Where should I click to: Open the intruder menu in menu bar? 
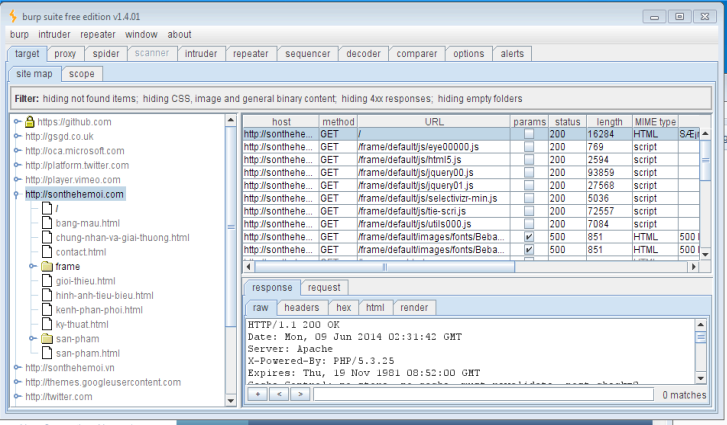pos(54,34)
